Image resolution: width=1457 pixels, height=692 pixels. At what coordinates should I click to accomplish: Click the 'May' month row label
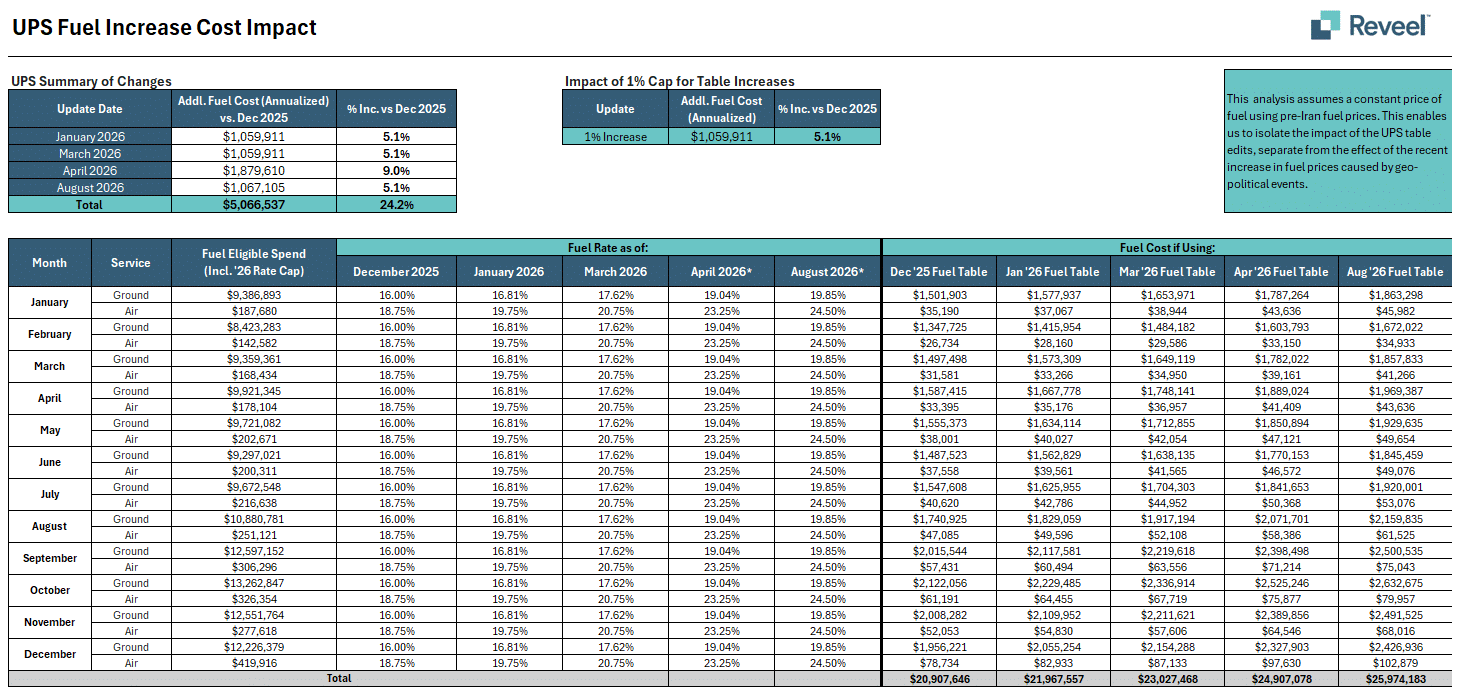point(49,431)
